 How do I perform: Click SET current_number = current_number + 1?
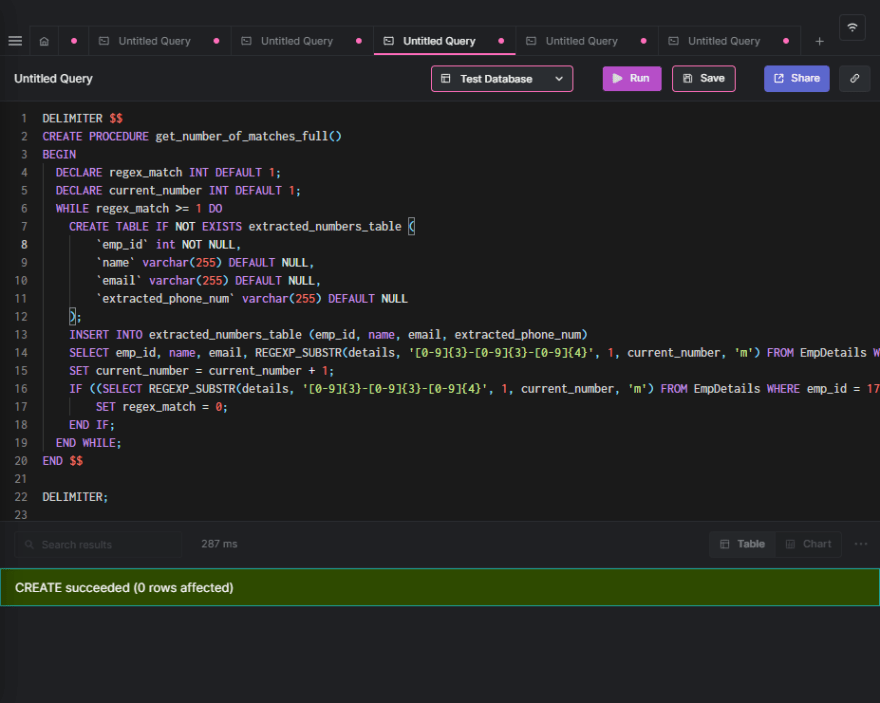(x=201, y=370)
